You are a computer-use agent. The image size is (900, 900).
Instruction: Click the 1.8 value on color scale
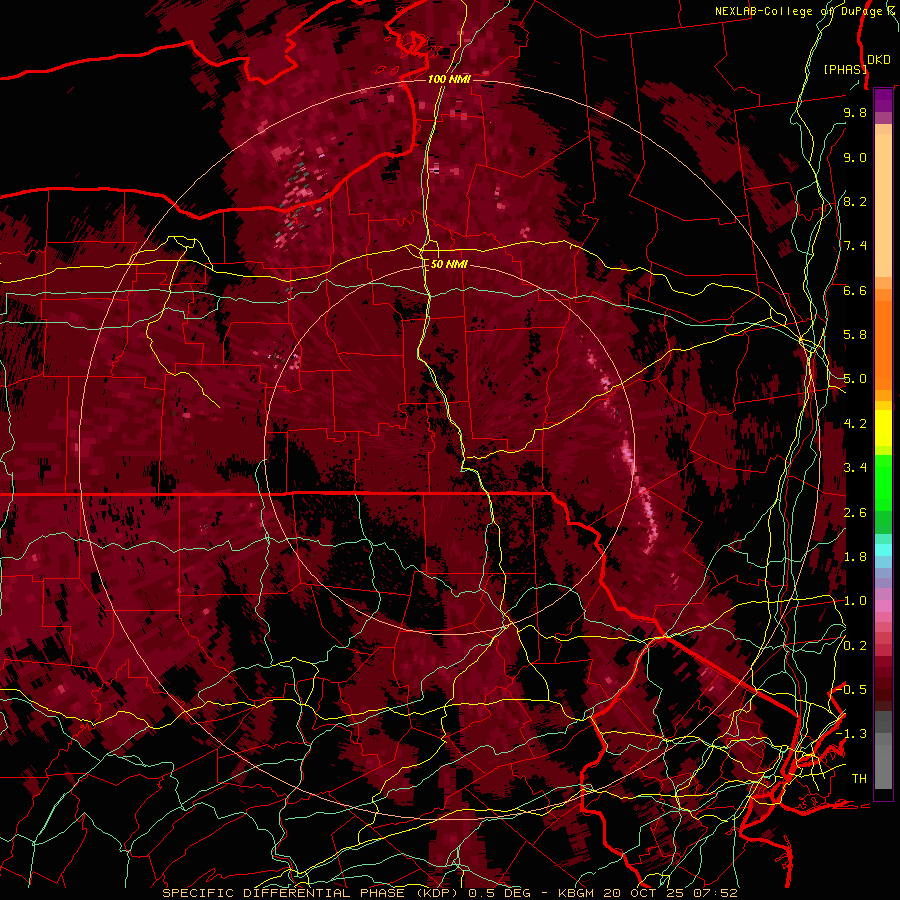(x=855, y=557)
